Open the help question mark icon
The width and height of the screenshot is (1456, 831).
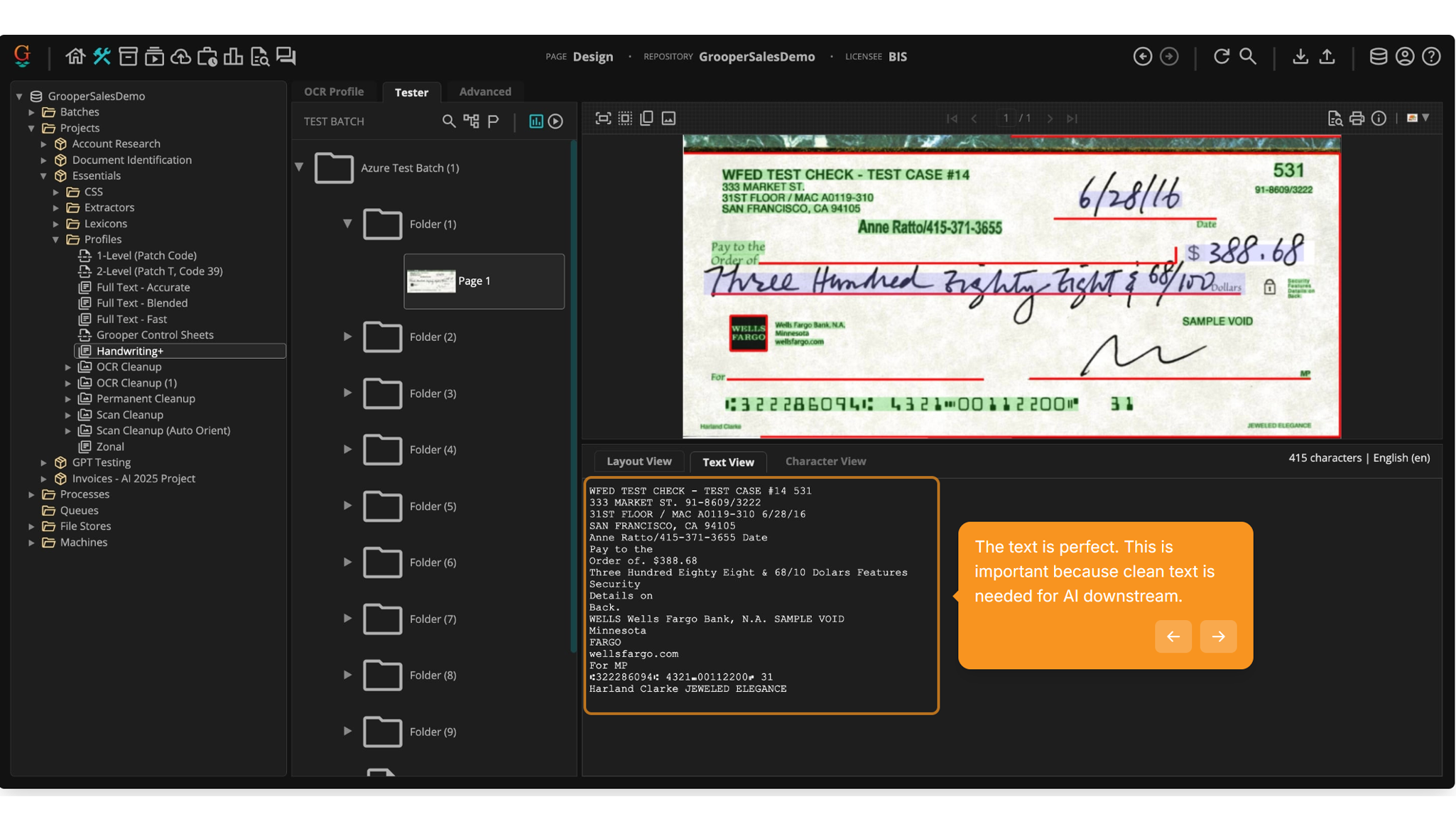pos(1431,56)
